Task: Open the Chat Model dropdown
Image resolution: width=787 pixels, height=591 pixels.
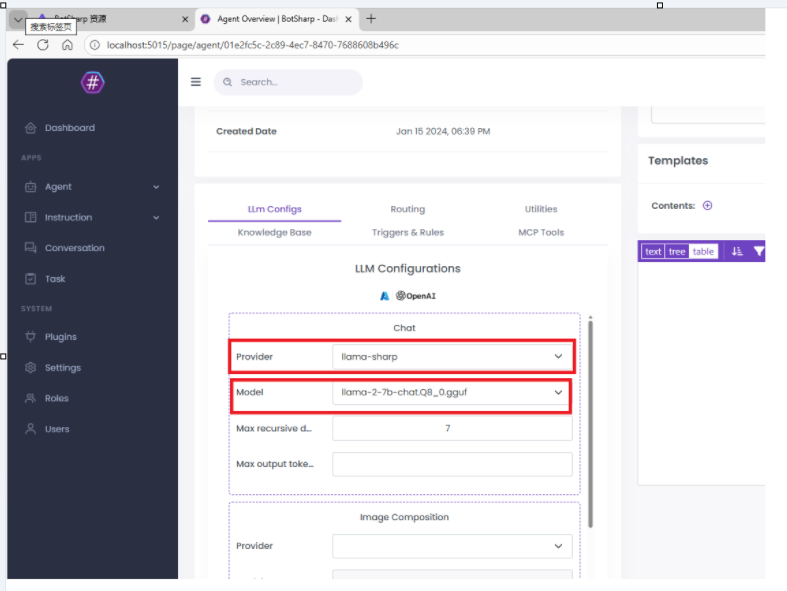Action: [452, 392]
